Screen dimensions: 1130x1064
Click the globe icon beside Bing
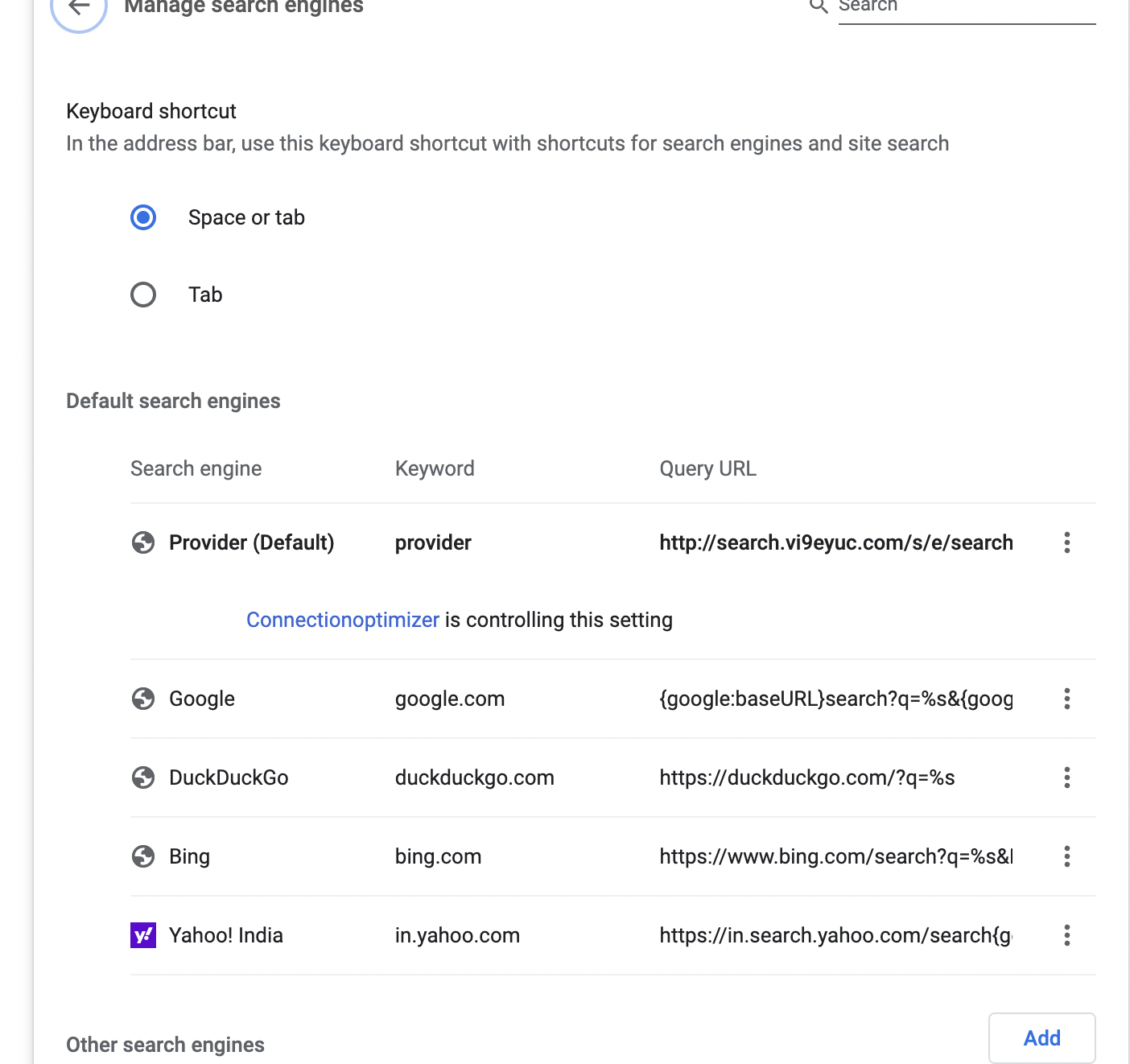click(x=143, y=856)
